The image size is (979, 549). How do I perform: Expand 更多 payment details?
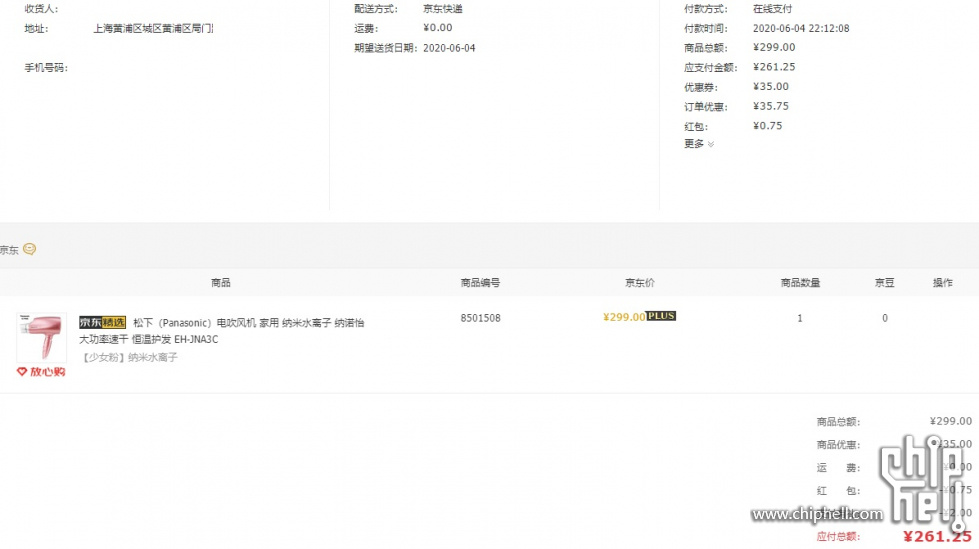click(699, 144)
